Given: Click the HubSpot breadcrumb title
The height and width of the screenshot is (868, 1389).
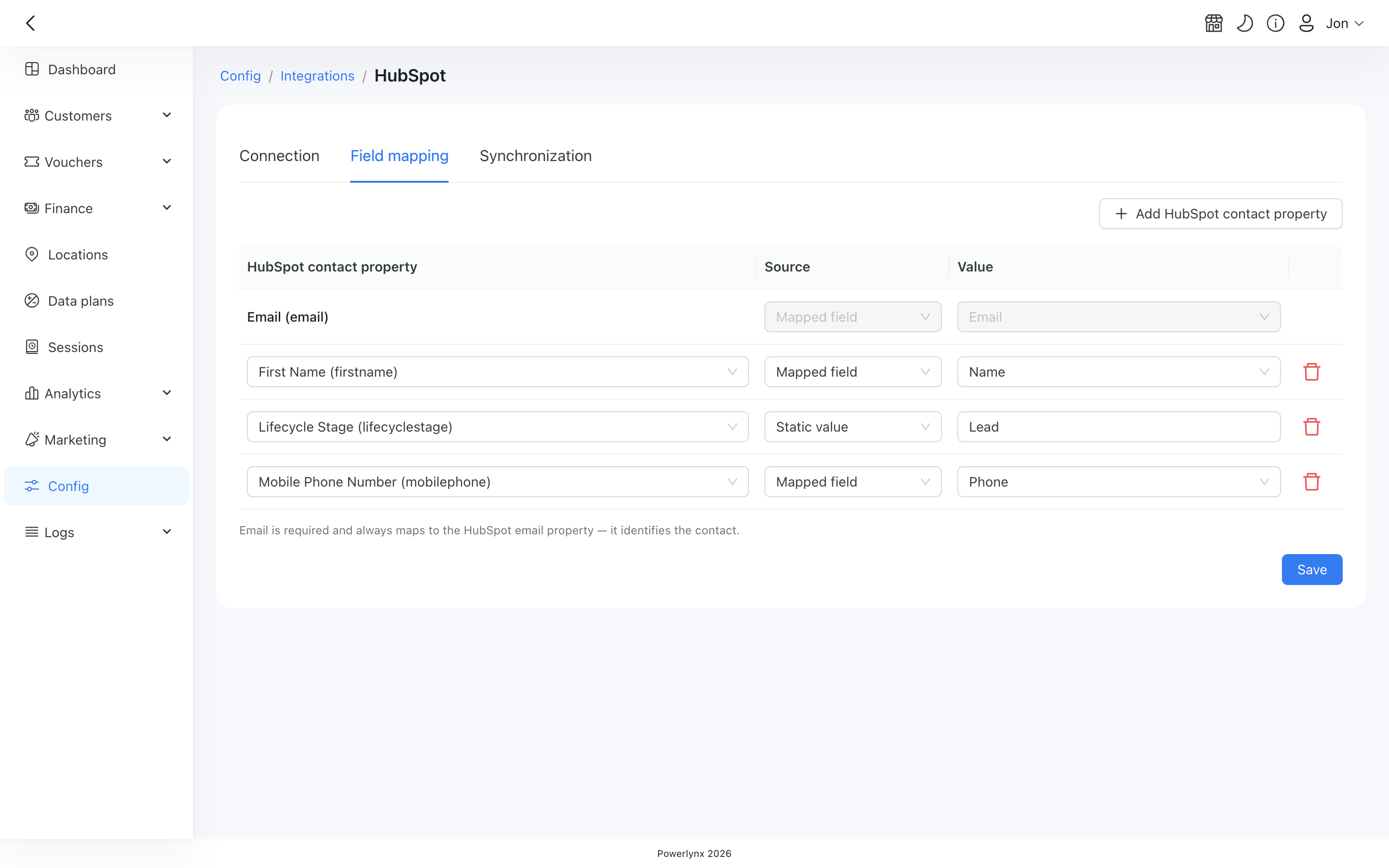Looking at the screenshot, I should tap(410, 76).
